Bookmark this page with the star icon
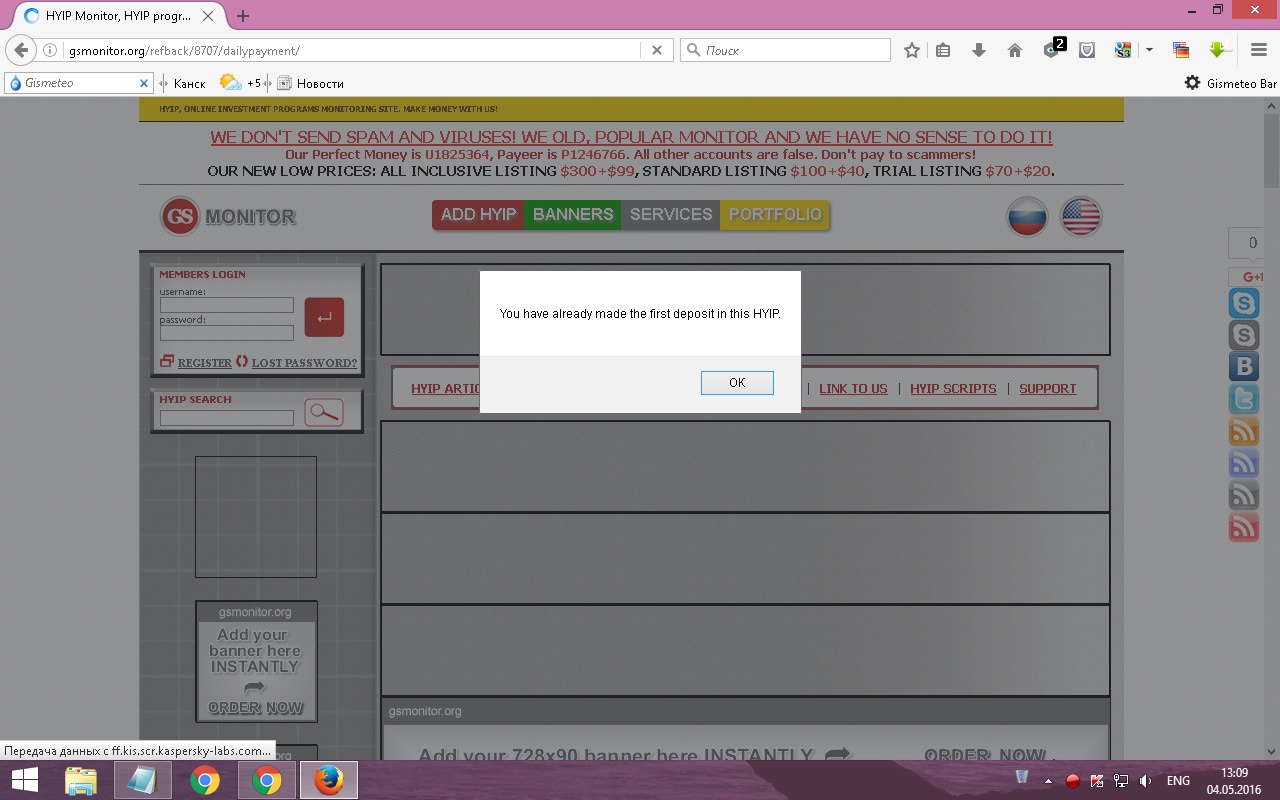 point(911,50)
